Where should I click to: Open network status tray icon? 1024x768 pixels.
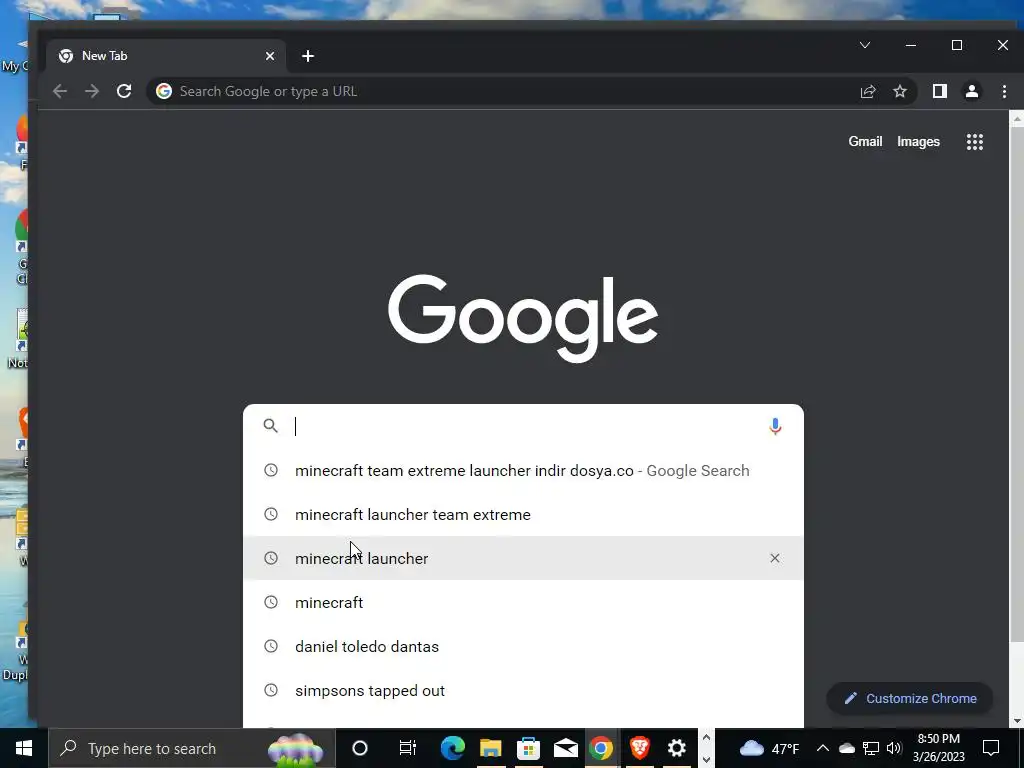coord(871,748)
